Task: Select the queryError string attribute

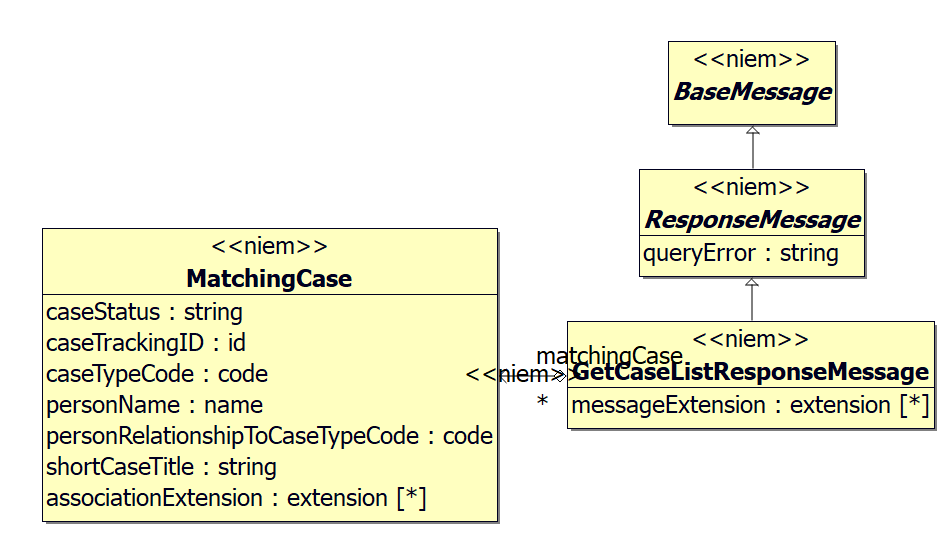Action: coord(741,254)
